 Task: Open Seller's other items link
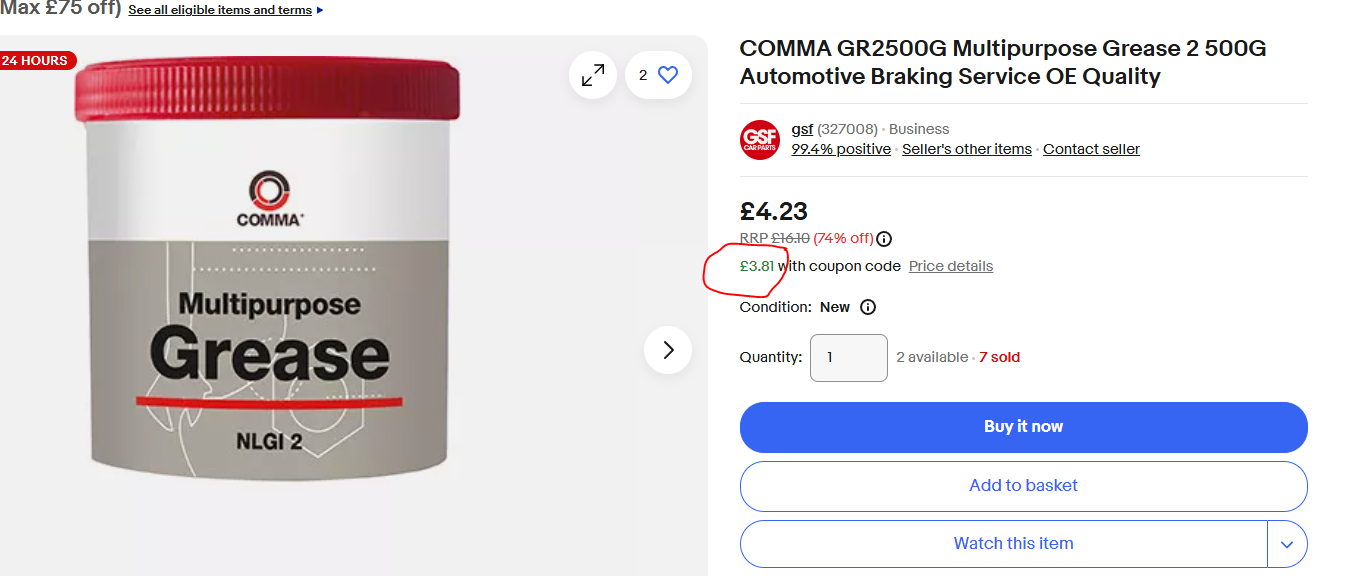click(966, 149)
